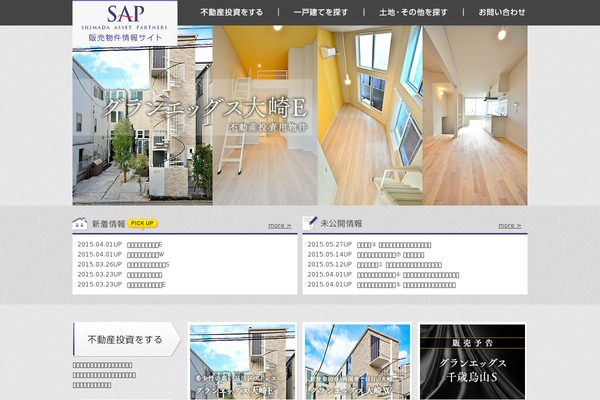Click the hero photo of the wood-floored kitchen room
Viewport: 600px width, 400px height.
475,115
